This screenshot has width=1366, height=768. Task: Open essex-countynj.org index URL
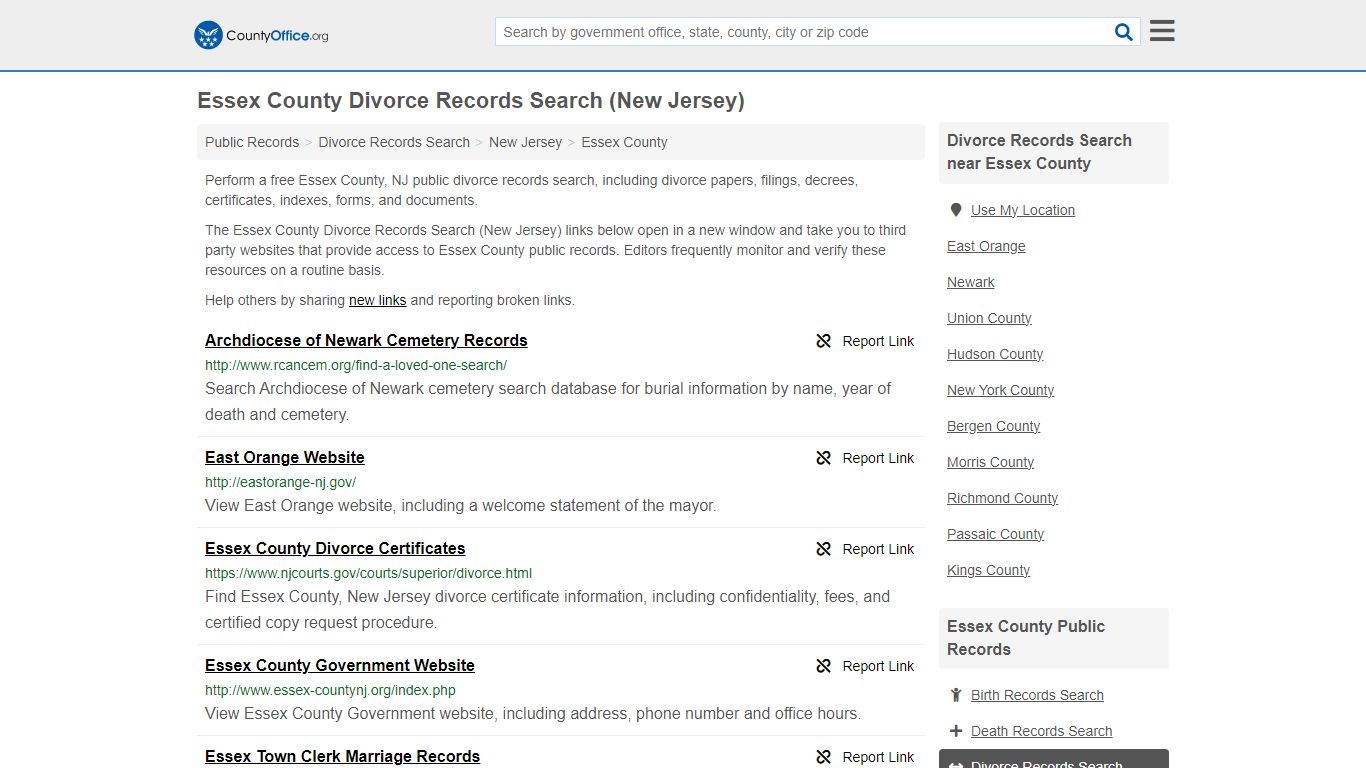point(330,690)
